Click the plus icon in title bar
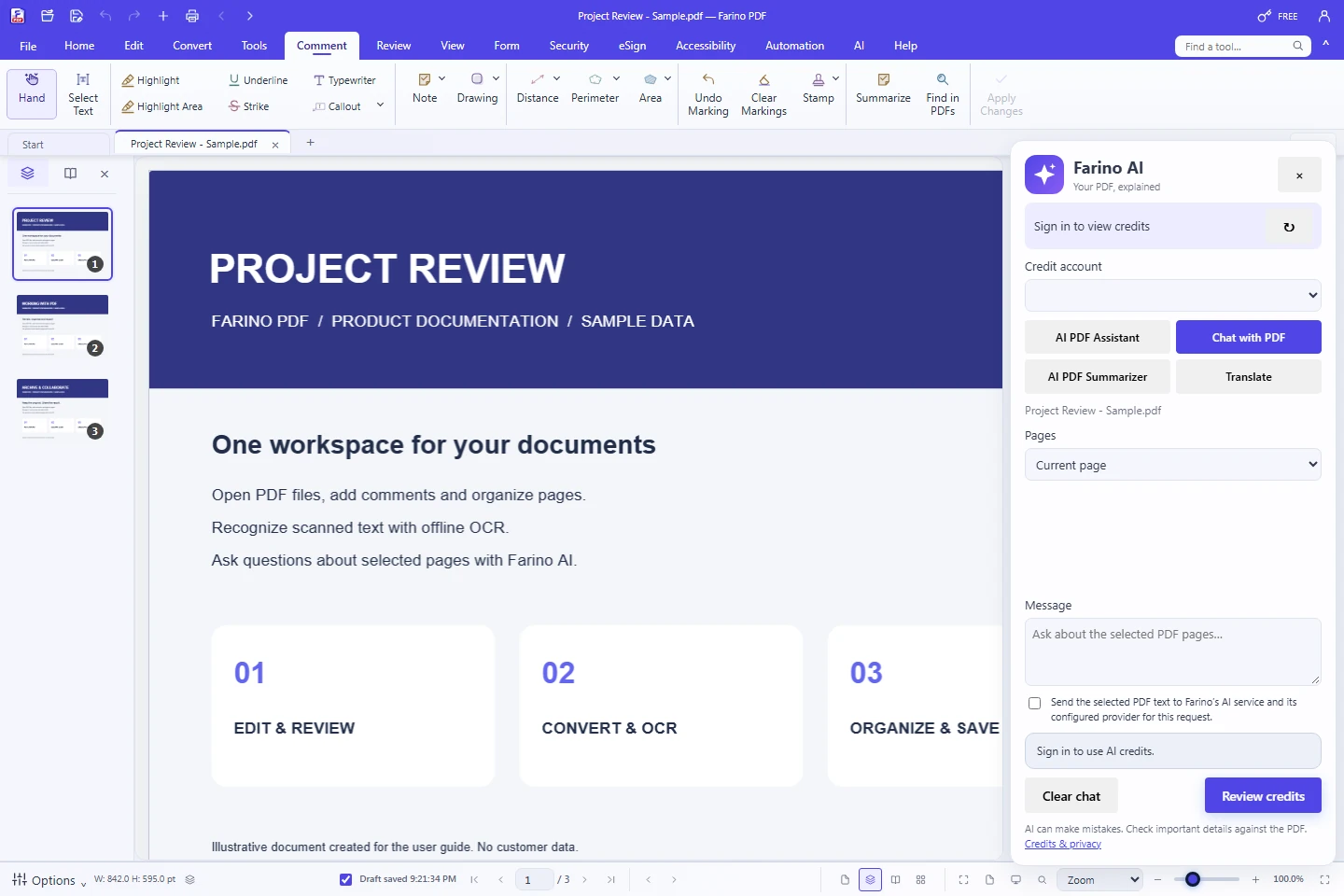Image resolution: width=1344 pixels, height=896 pixels. [163, 16]
